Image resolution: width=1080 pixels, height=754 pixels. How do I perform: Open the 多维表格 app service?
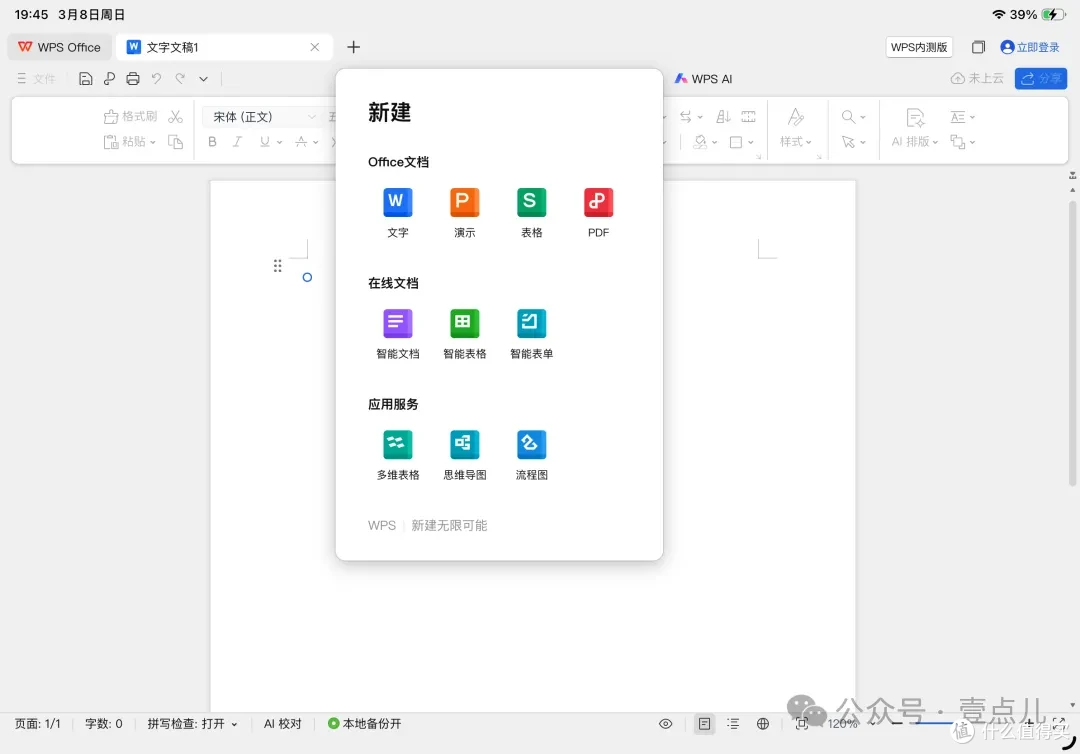[x=397, y=455]
